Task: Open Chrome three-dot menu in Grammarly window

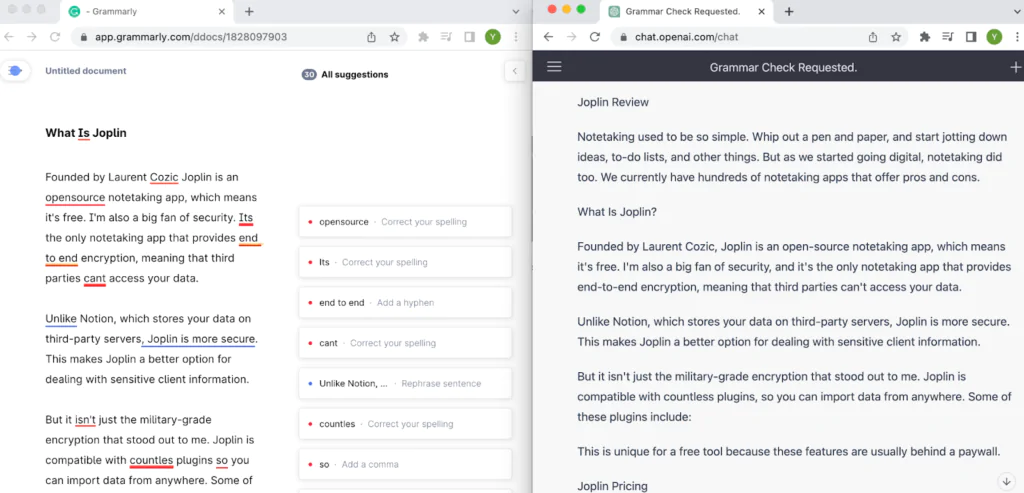Action: (x=517, y=37)
